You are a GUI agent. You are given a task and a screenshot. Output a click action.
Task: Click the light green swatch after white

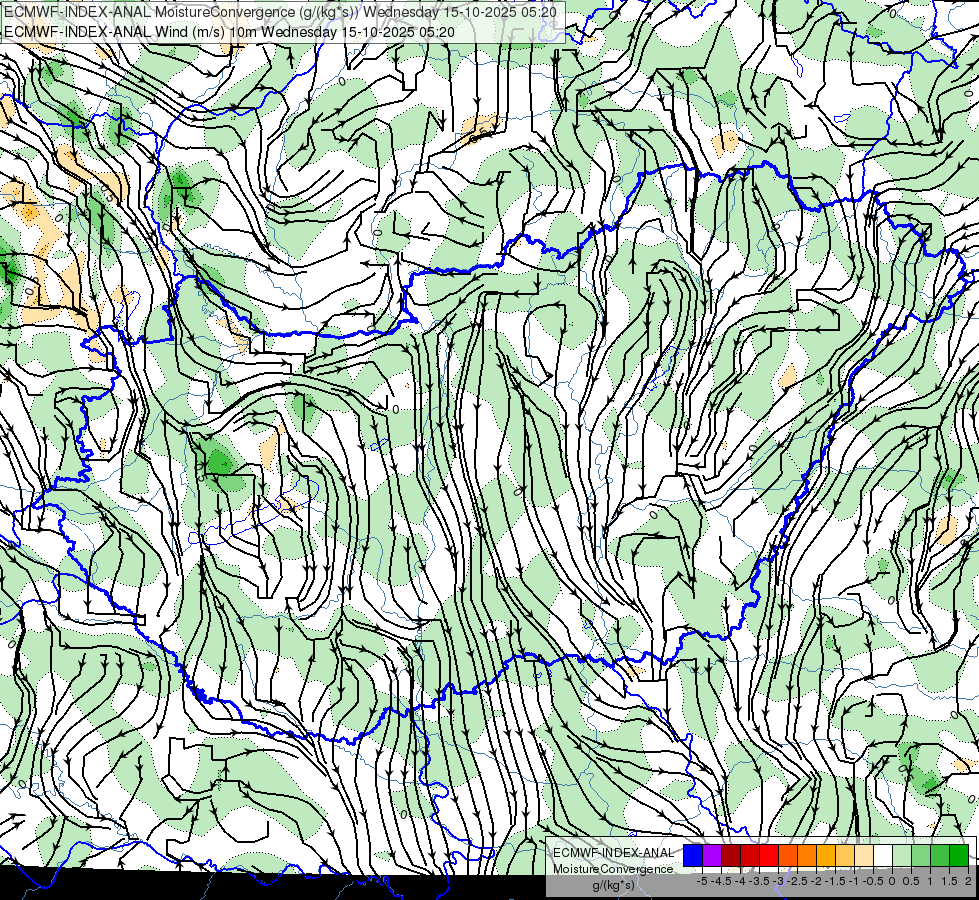point(902,856)
